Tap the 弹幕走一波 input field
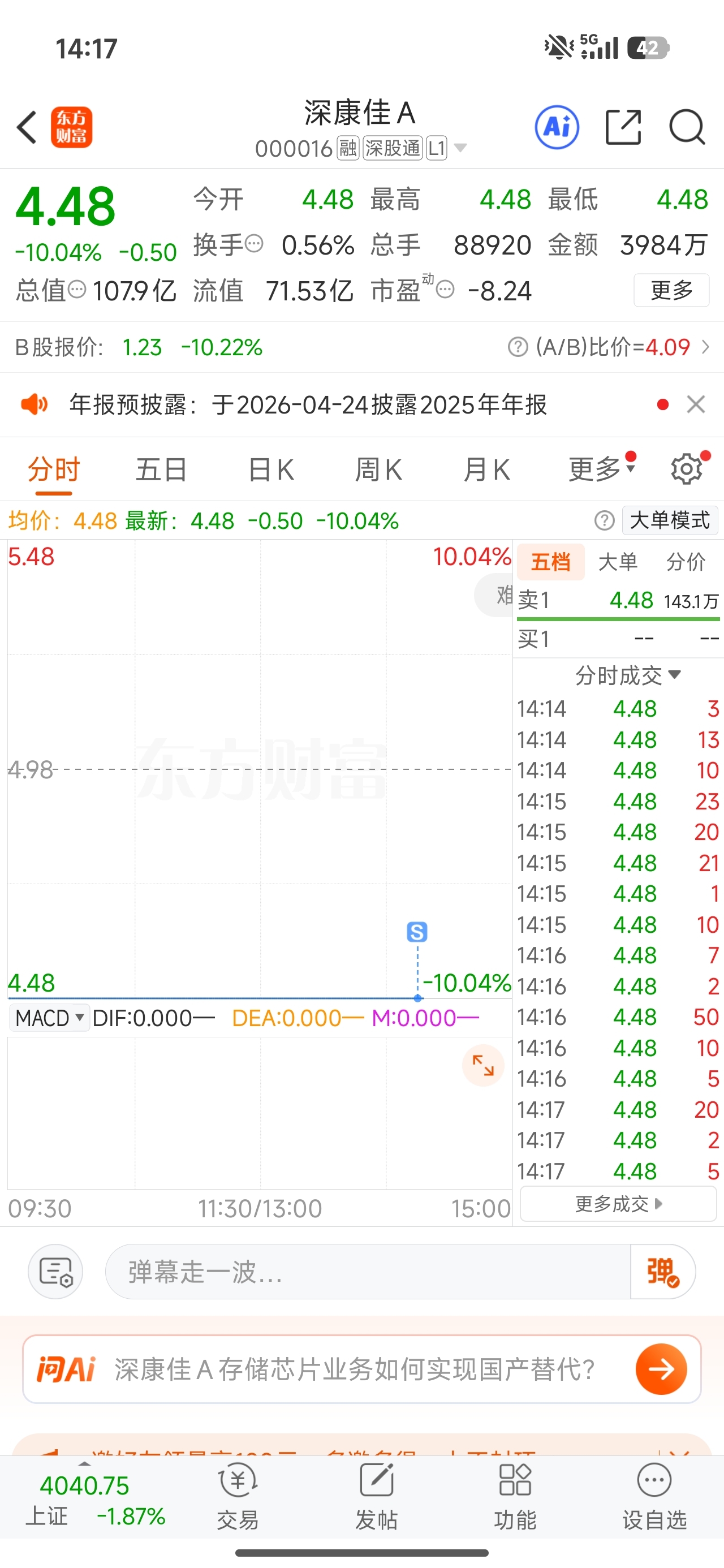Screen dimensions: 724x1568 pos(368,1272)
